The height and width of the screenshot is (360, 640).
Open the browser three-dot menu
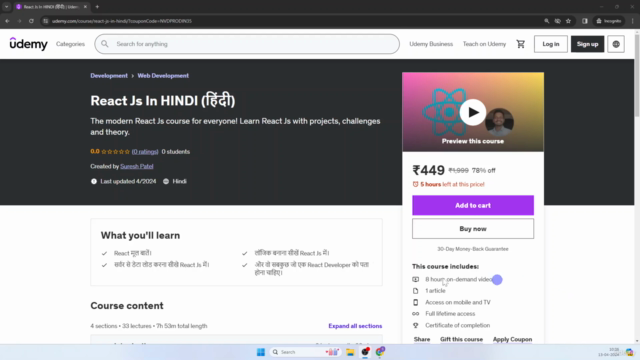click(633, 21)
